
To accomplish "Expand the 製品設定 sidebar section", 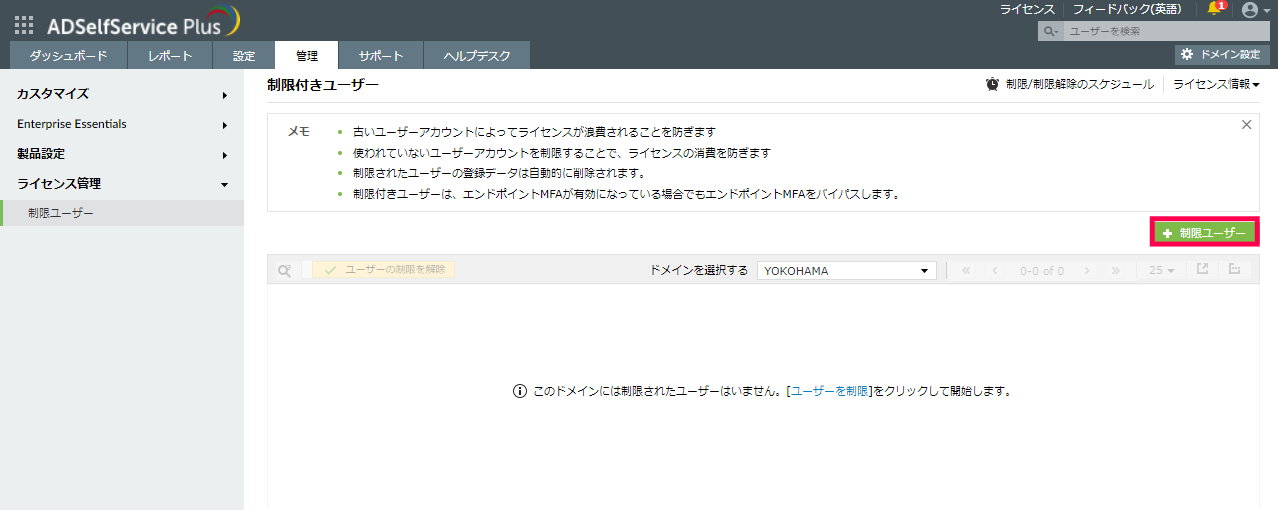I will [122, 154].
